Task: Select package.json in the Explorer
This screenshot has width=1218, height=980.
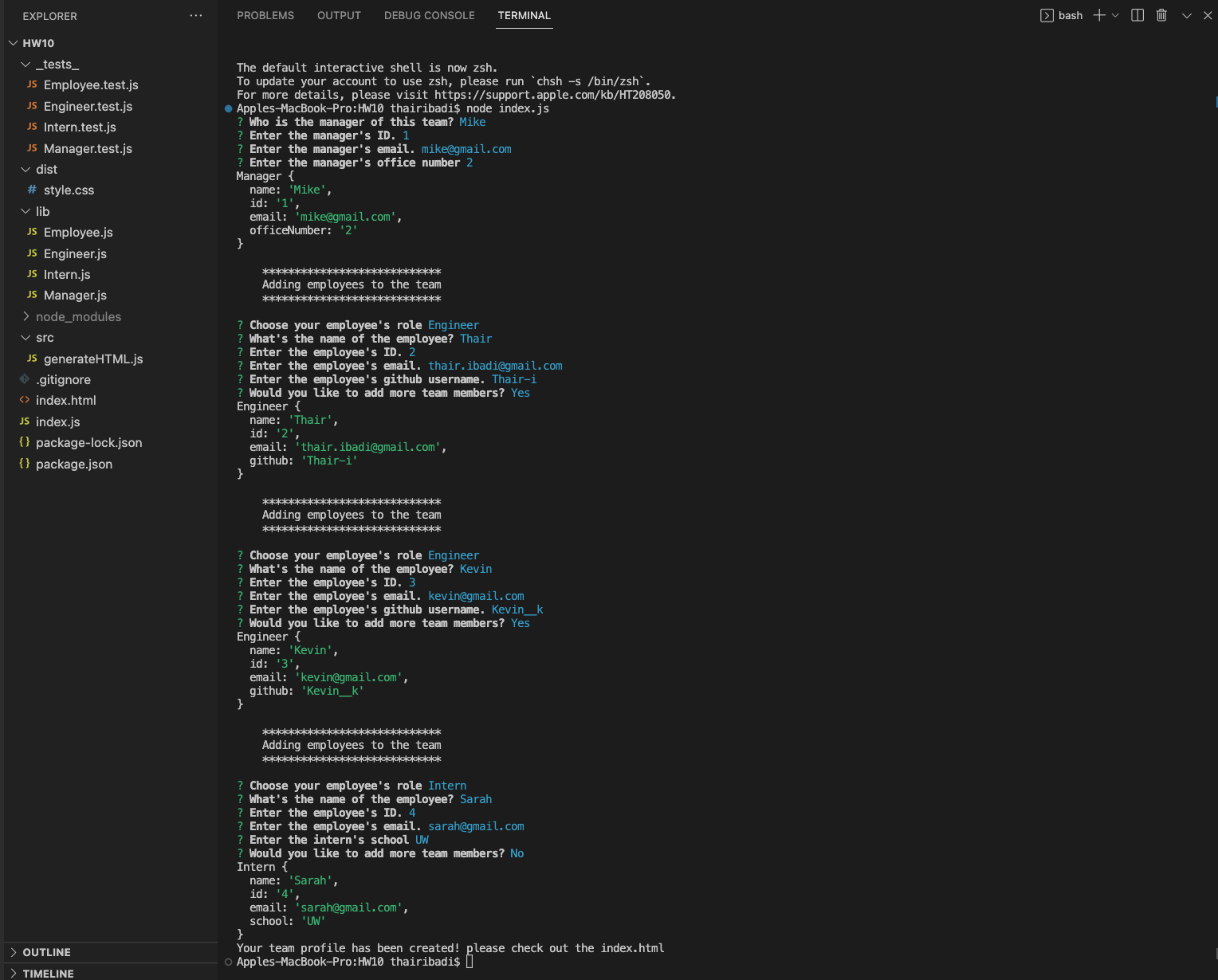Action: 73,464
